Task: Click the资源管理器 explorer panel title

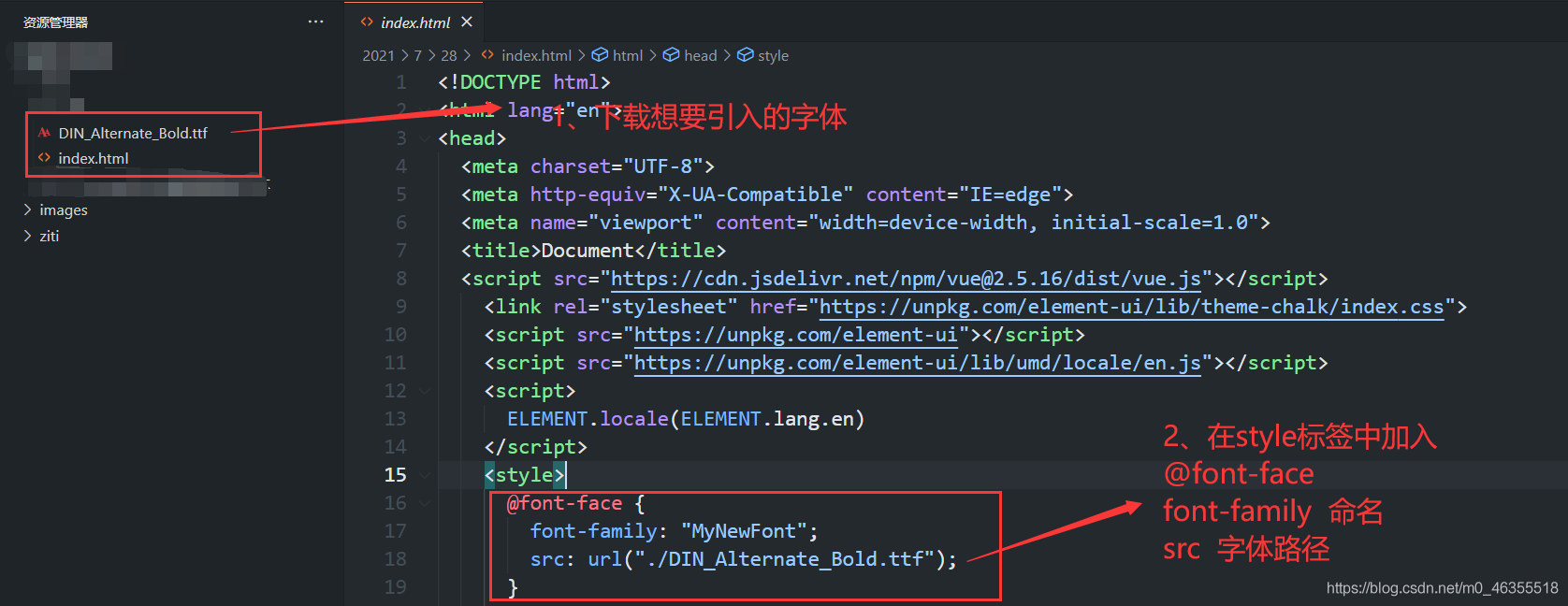Action: [56, 22]
